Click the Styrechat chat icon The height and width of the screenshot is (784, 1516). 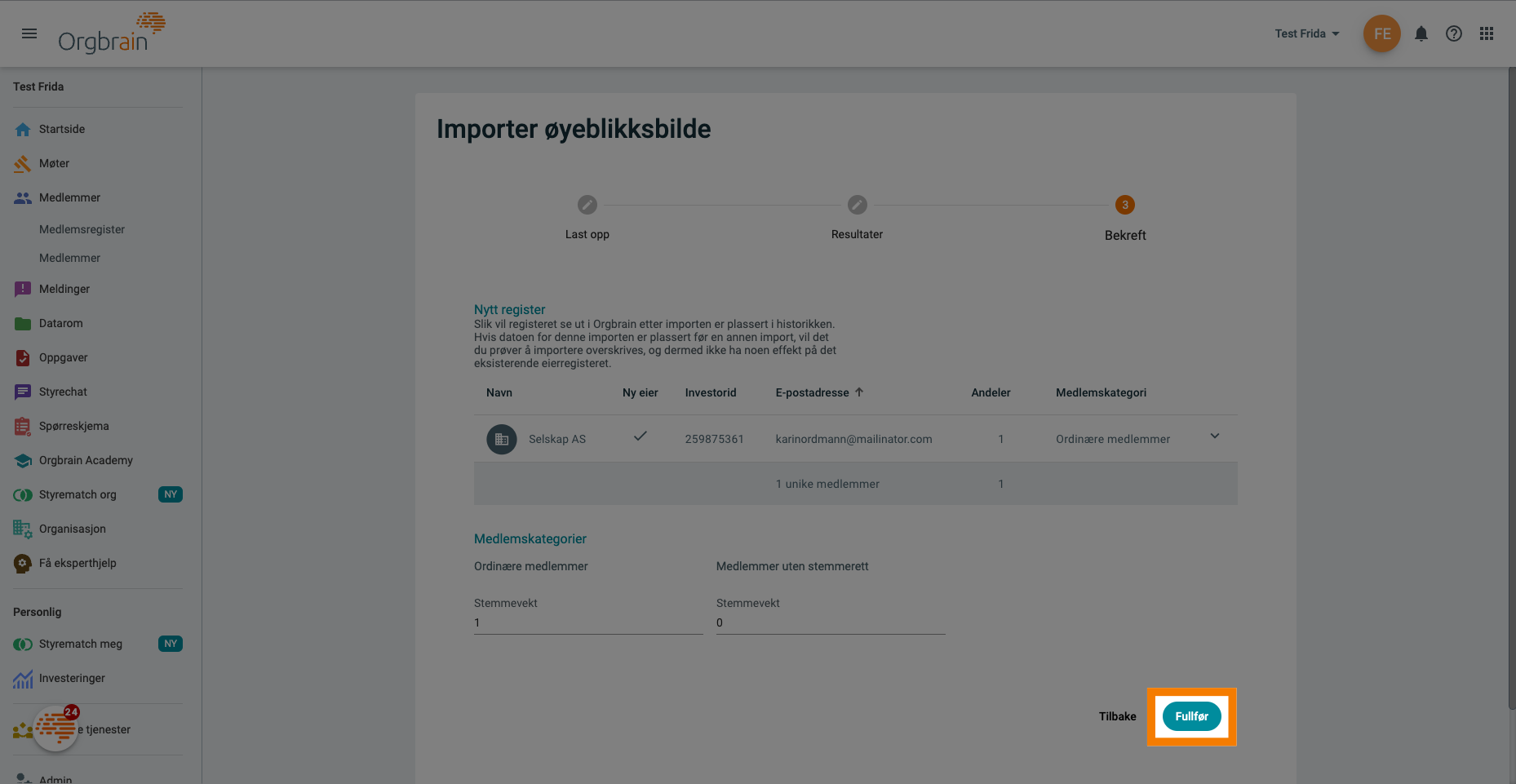coord(23,392)
